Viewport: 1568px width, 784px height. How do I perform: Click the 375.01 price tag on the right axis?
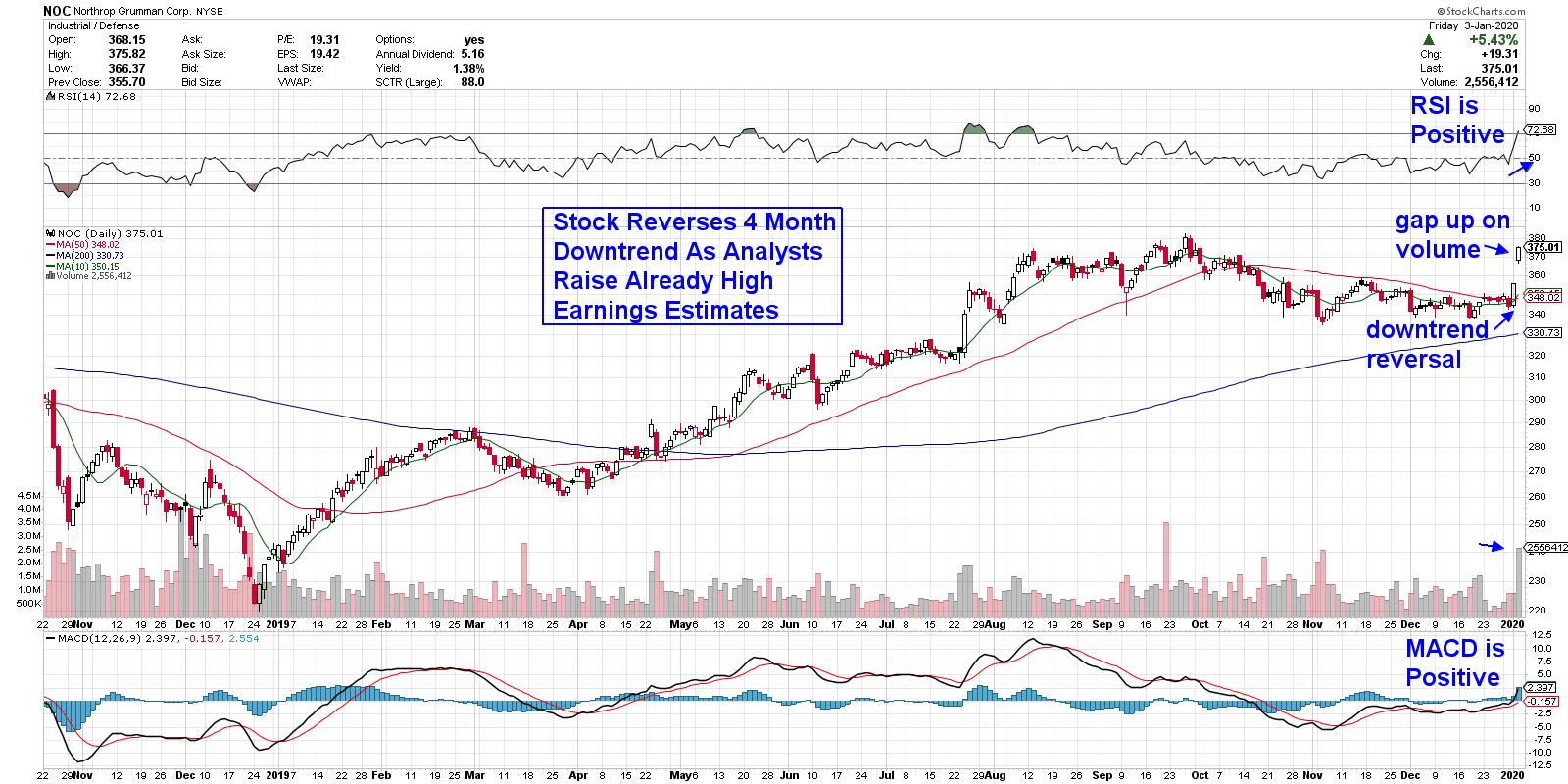click(1543, 247)
